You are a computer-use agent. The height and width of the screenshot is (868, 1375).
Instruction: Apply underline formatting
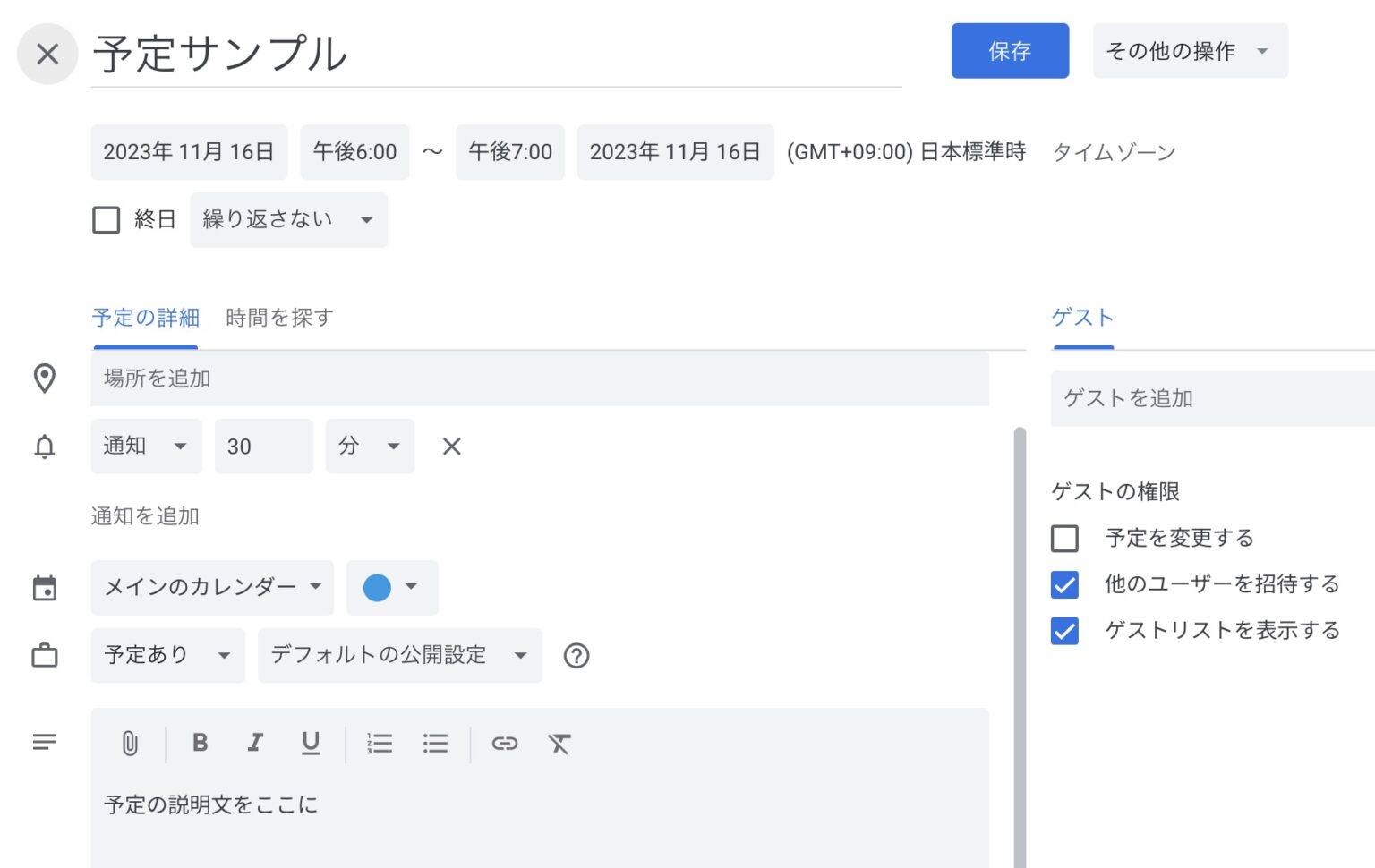click(x=310, y=743)
